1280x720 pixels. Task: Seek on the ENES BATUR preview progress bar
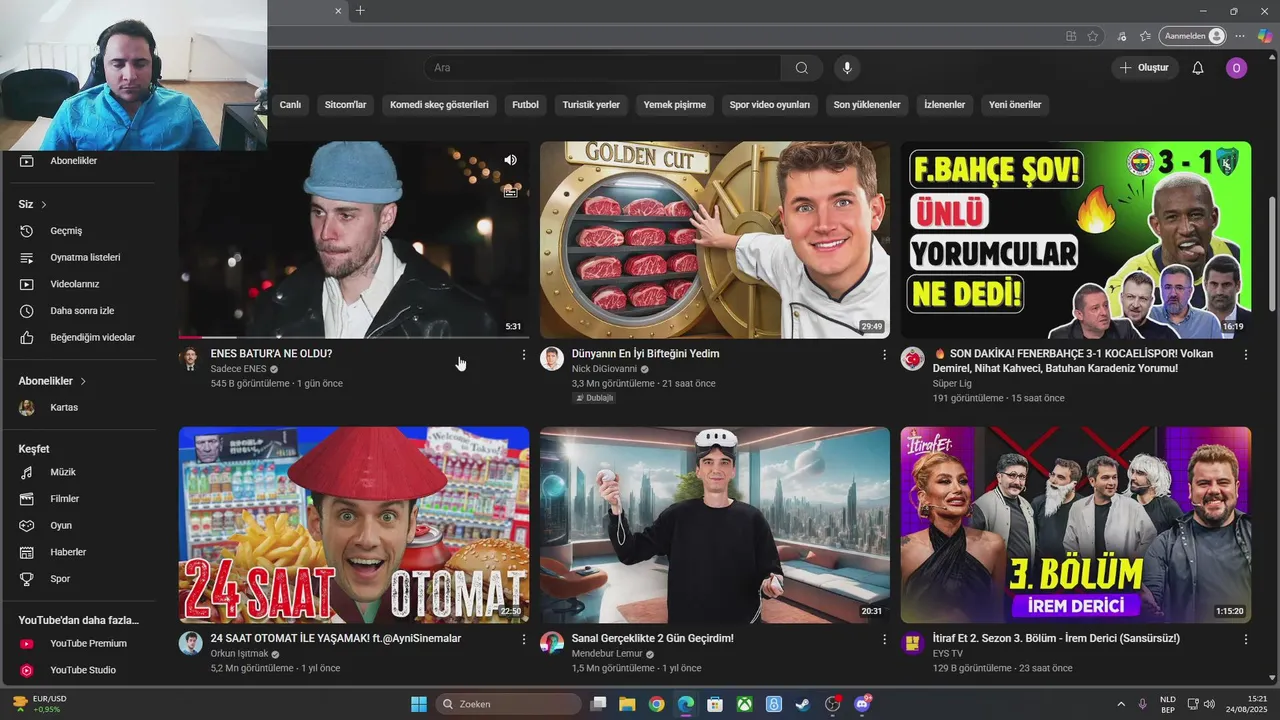coord(354,337)
